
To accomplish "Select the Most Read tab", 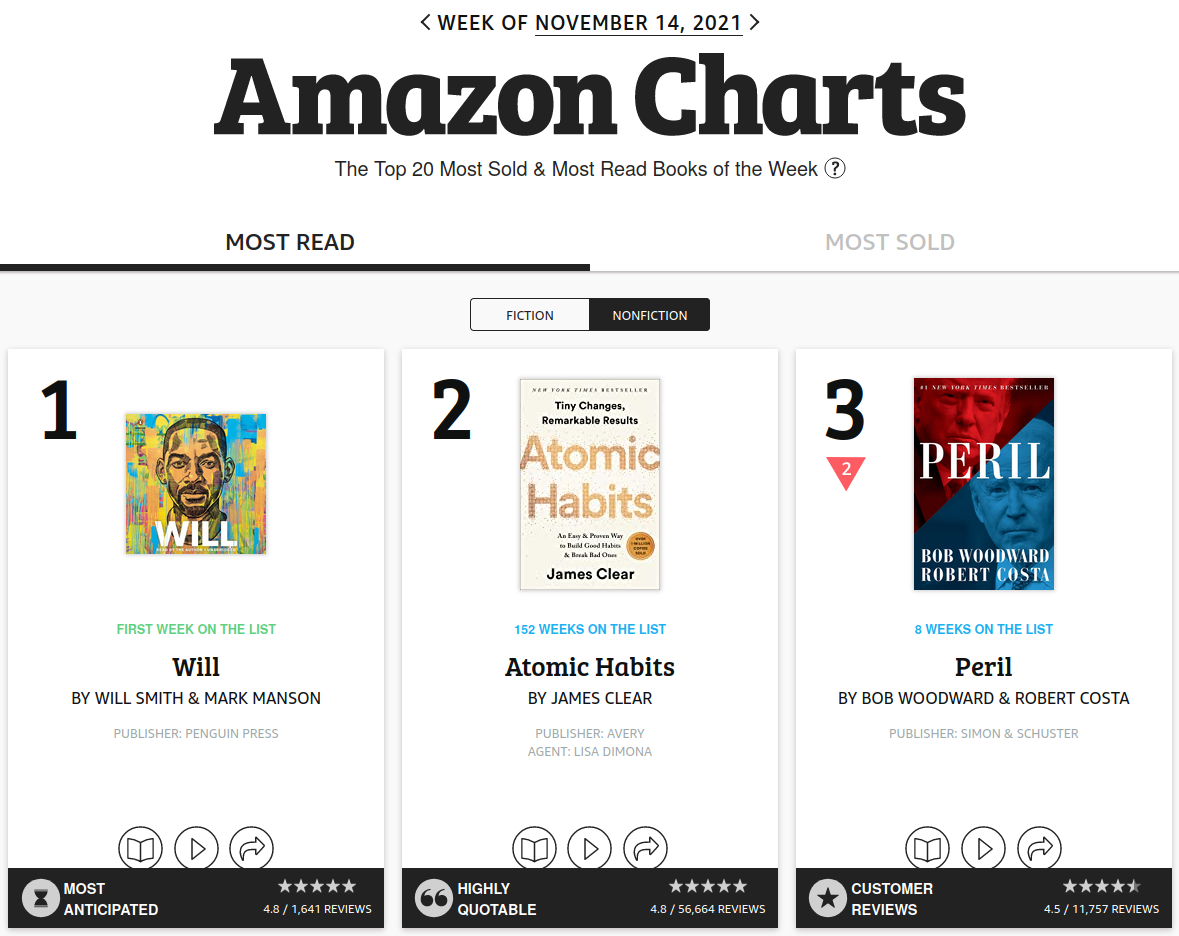I will click(290, 241).
